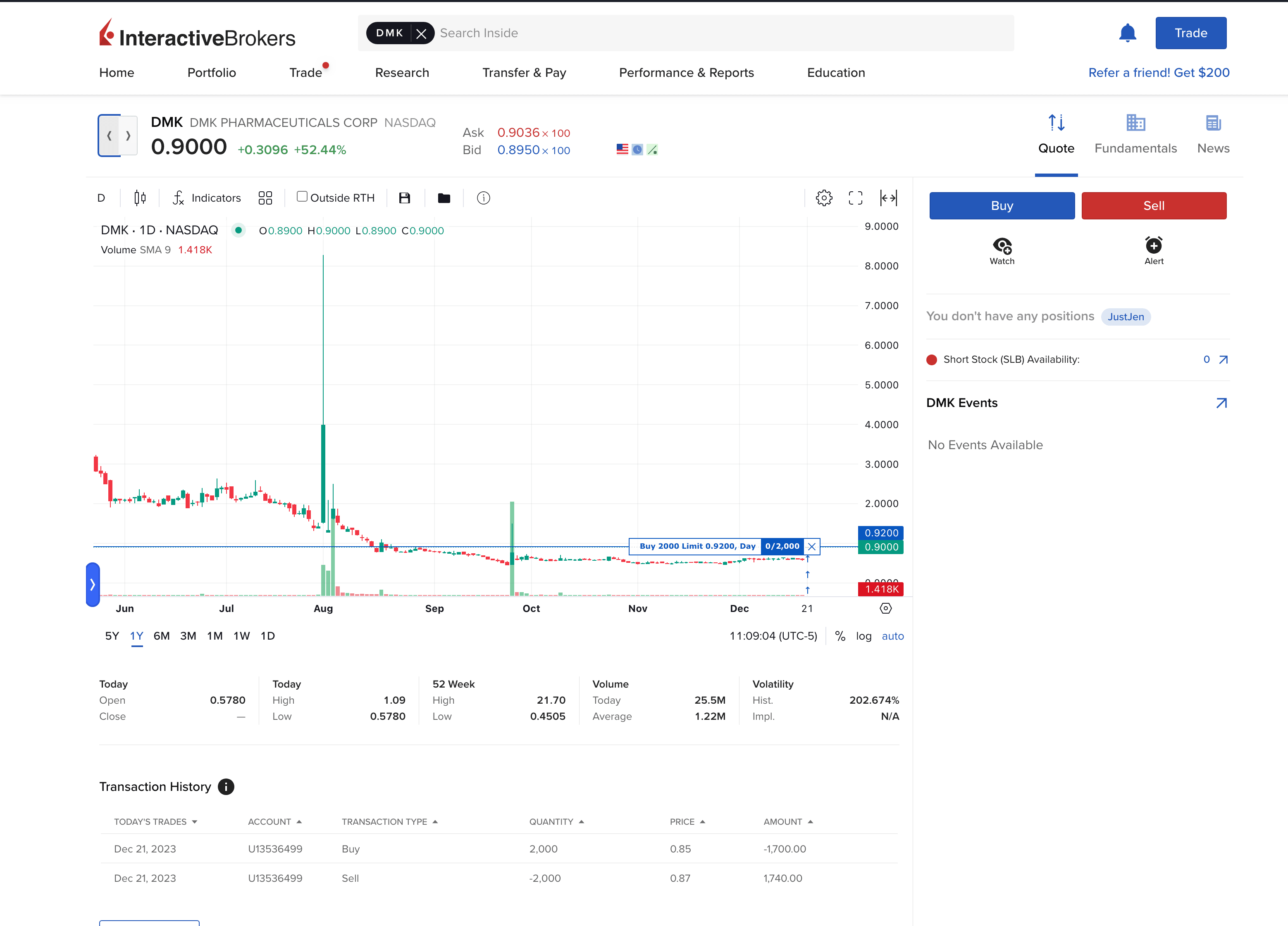
Task: Click the candlestick chart type icon
Action: 140,198
